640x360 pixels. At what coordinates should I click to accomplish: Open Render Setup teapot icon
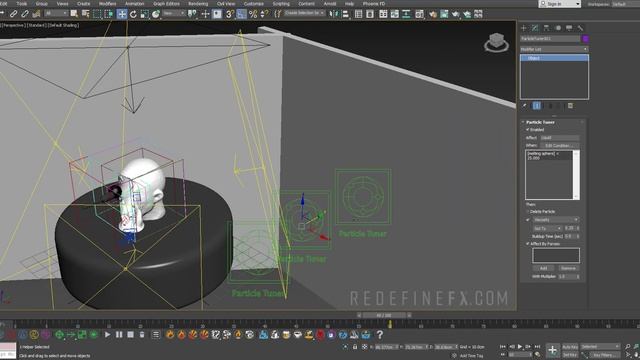[433, 14]
